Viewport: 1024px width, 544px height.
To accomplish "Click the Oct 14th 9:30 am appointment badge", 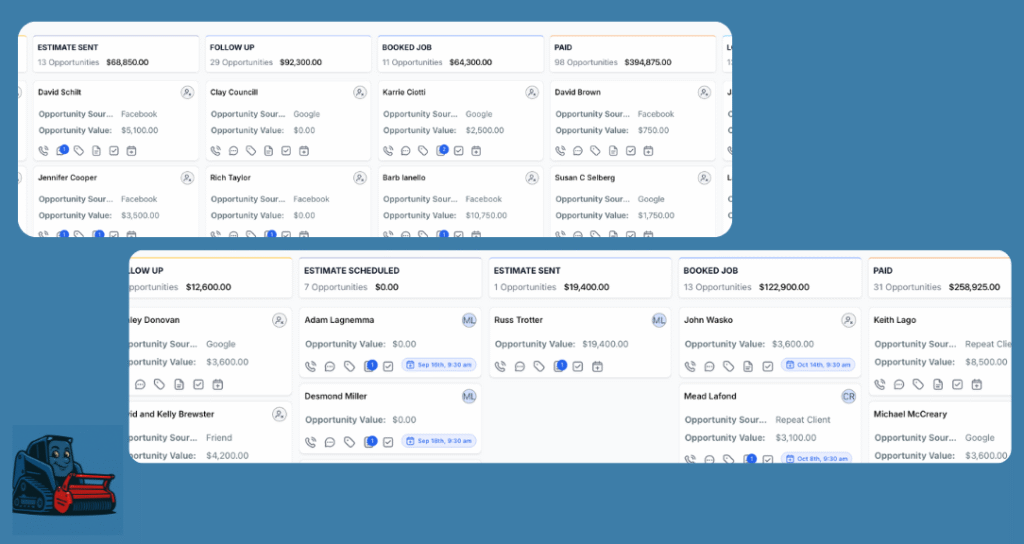I will tap(819, 366).
